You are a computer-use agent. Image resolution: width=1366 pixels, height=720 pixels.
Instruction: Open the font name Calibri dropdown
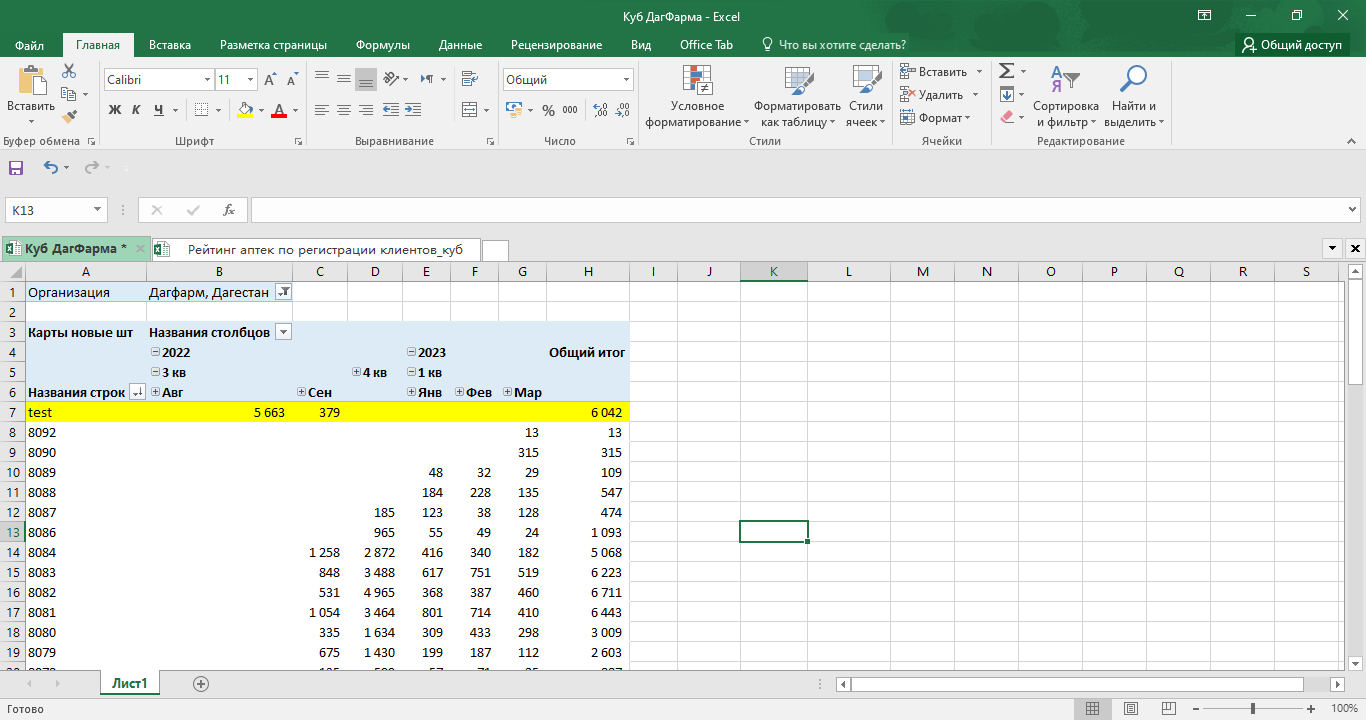pyautogui.click(x=208, y=80)
